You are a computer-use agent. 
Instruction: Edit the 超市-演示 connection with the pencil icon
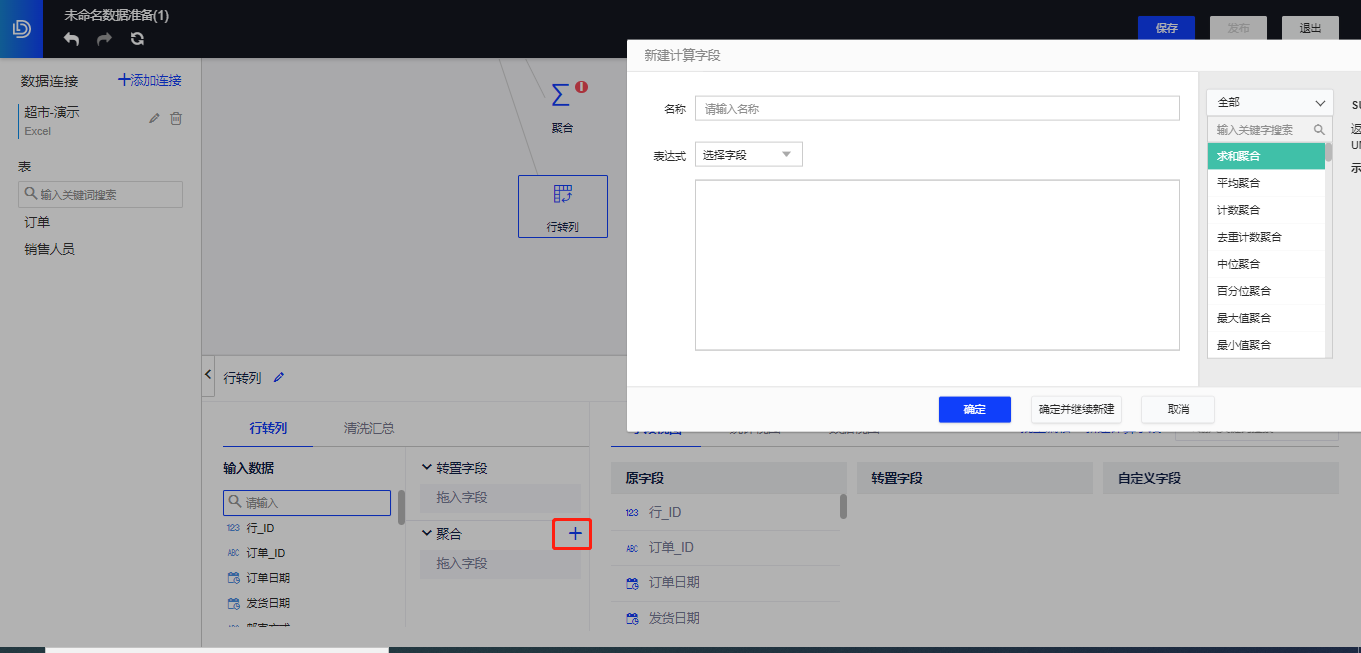point(153,118)
